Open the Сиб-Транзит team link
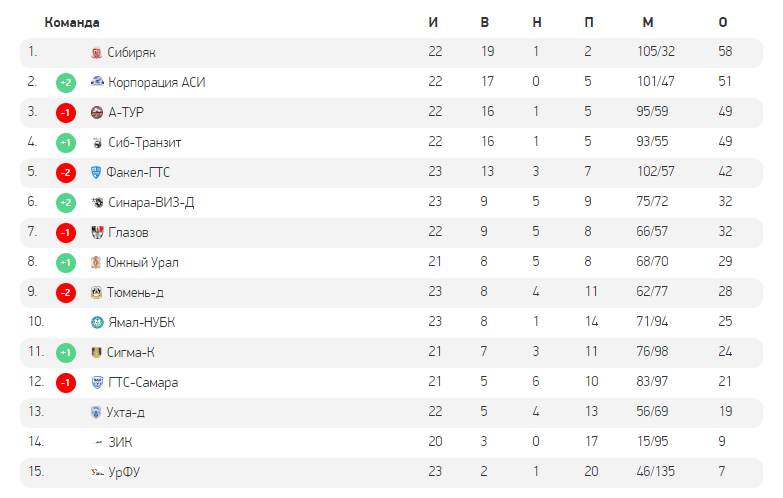This screenshot has width=783, height=498. pos(144,143)
